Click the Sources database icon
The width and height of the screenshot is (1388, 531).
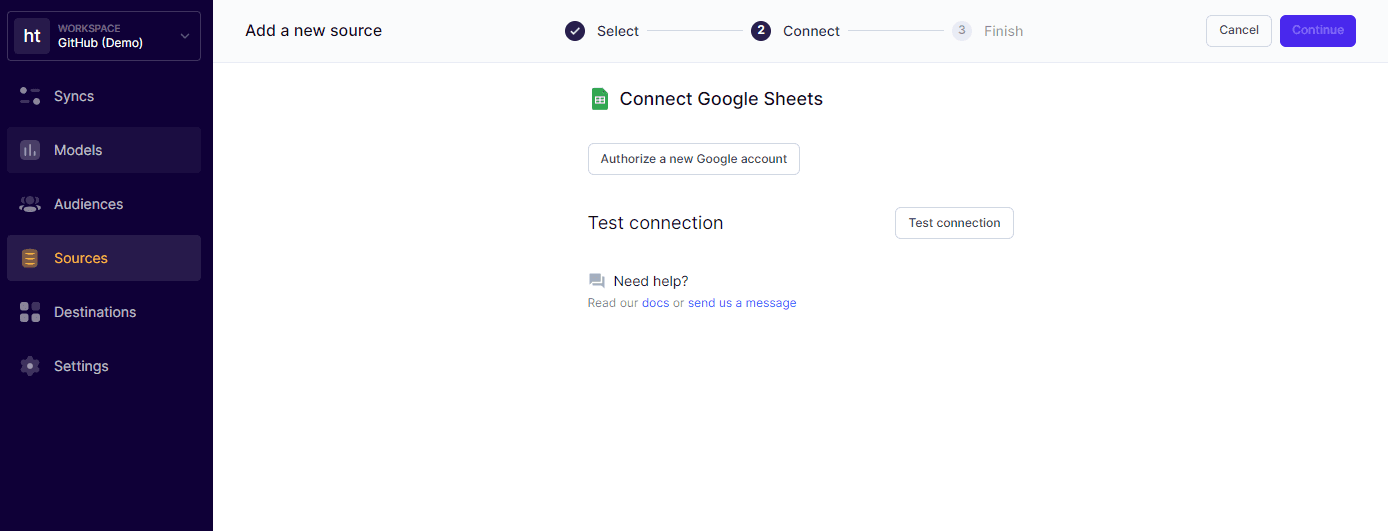point(30,258)
